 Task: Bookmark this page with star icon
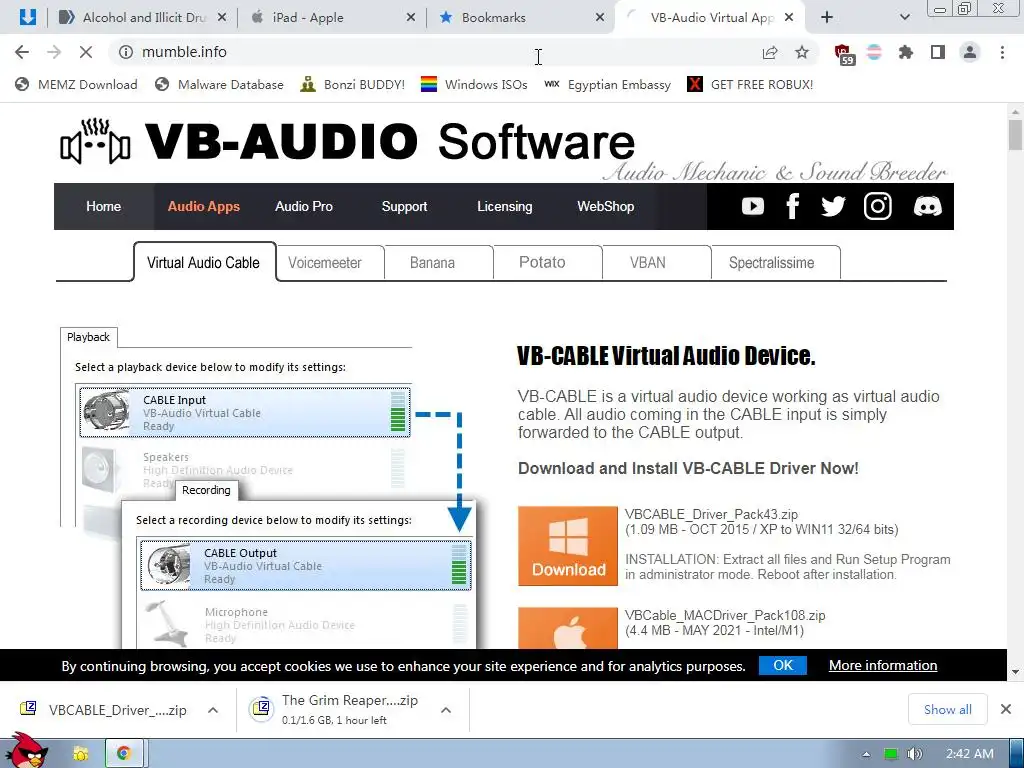pos(802,52)
